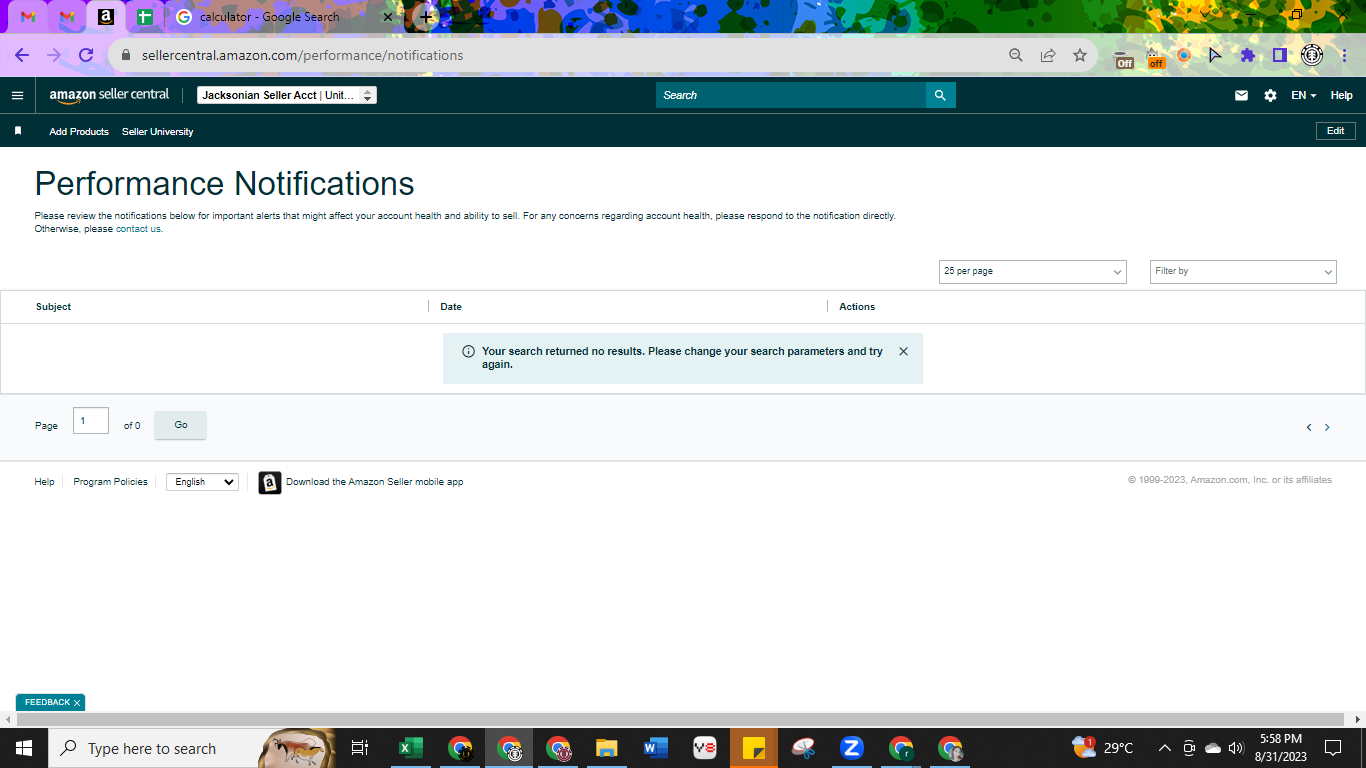Image resolution: width=1366 pixels, height=768 pixels.
Task: Click the search magnifier button
Action: 940,95
